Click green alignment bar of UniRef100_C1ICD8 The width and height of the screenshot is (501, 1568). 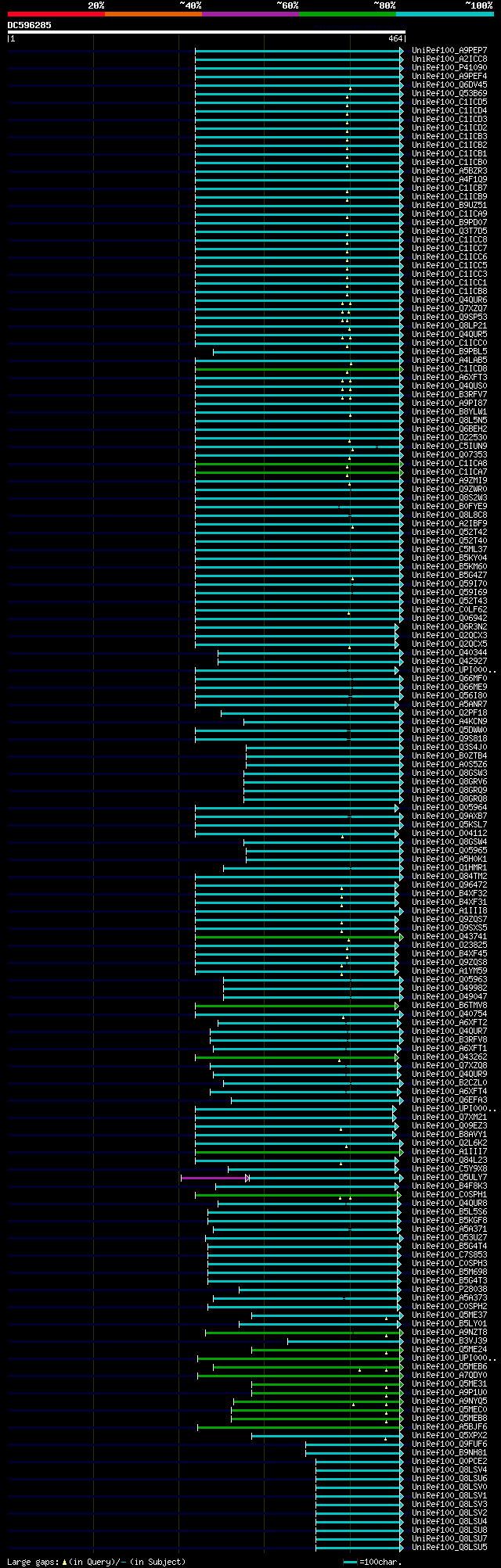(x=298, y=369)
